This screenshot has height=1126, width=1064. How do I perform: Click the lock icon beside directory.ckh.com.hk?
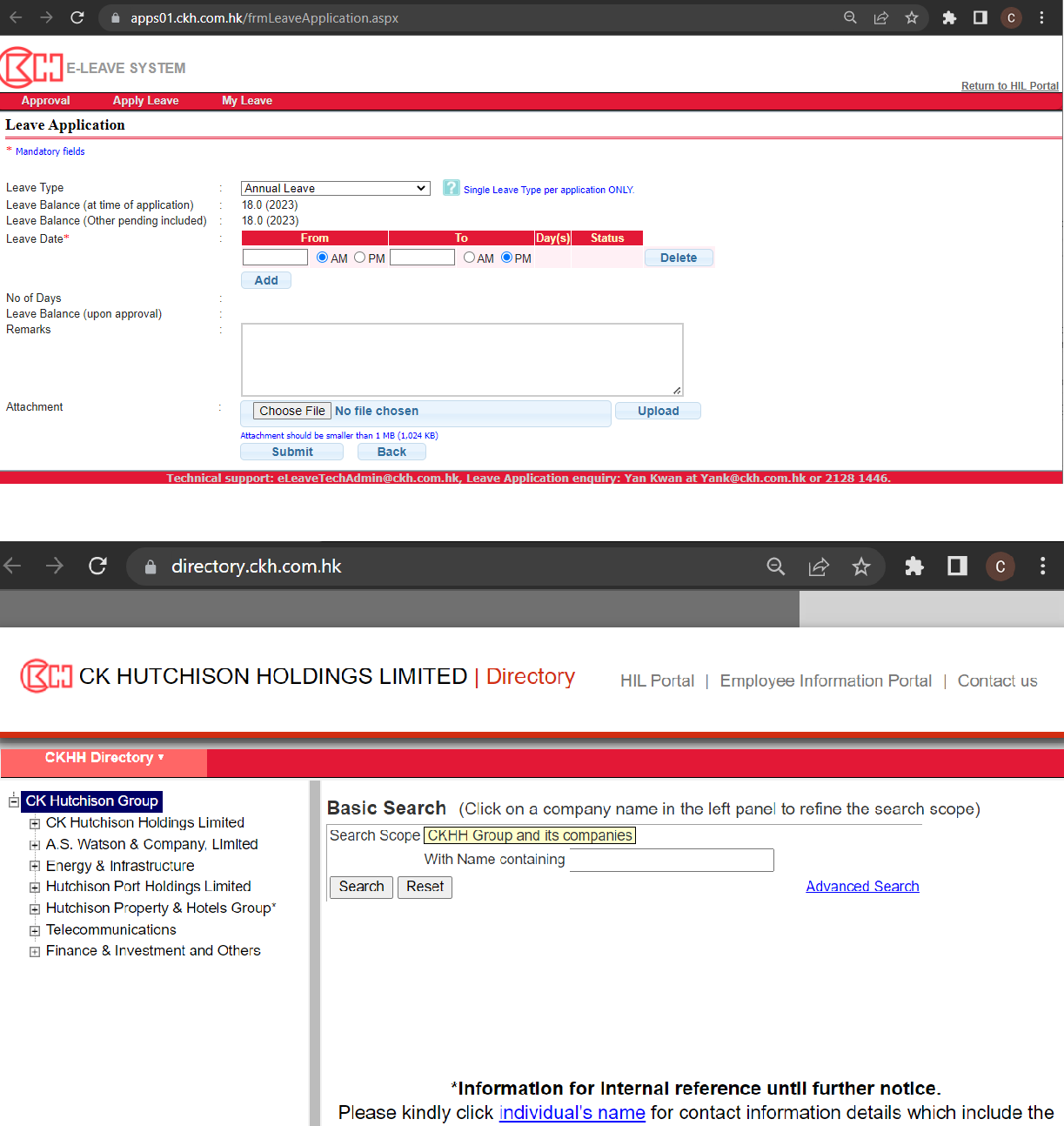[151, 566]
